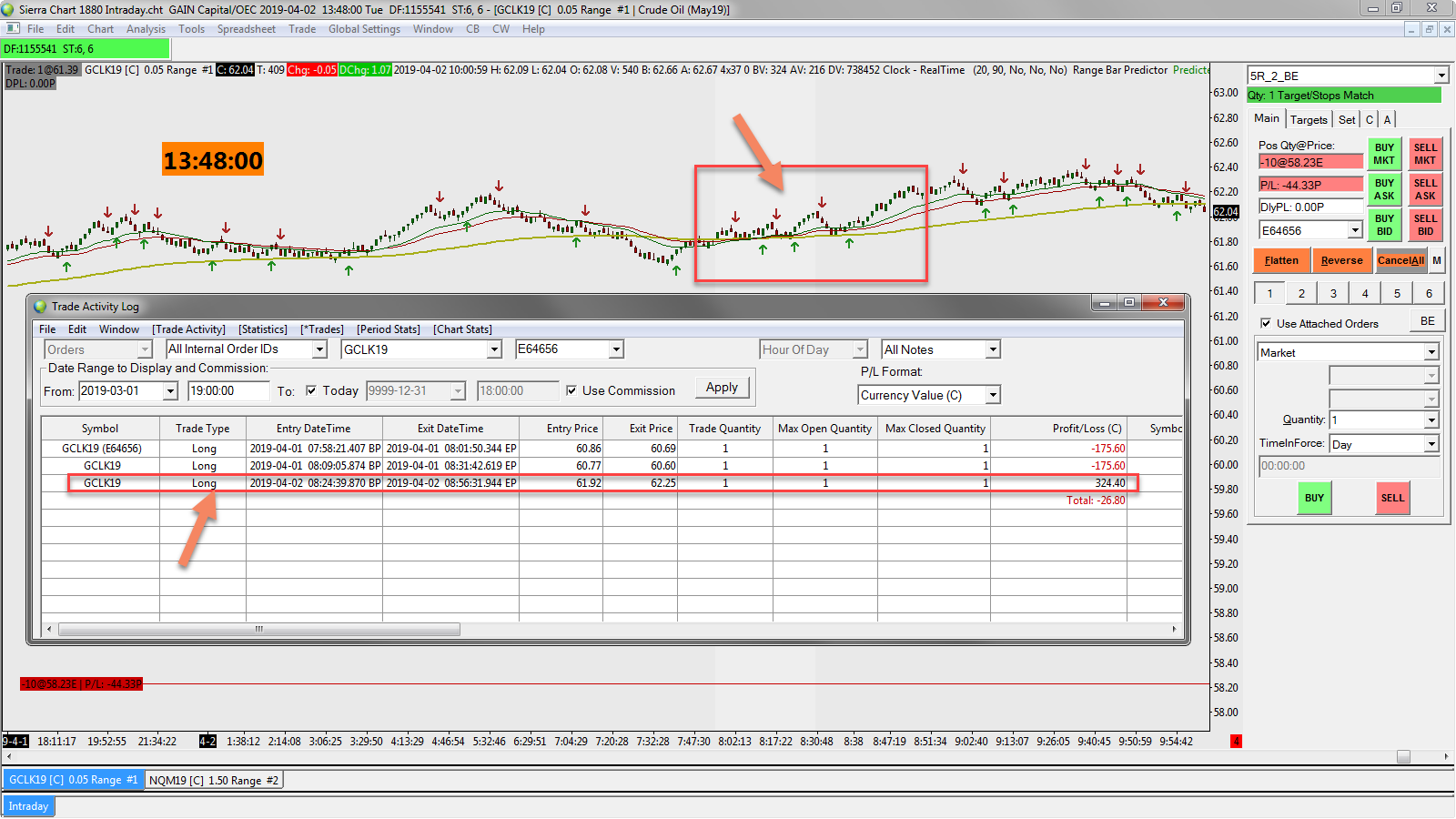The width and height of the screenshot is (1456, 819).
Task: Expand the Hour Of Day dropdown
Action: (860, 349)
